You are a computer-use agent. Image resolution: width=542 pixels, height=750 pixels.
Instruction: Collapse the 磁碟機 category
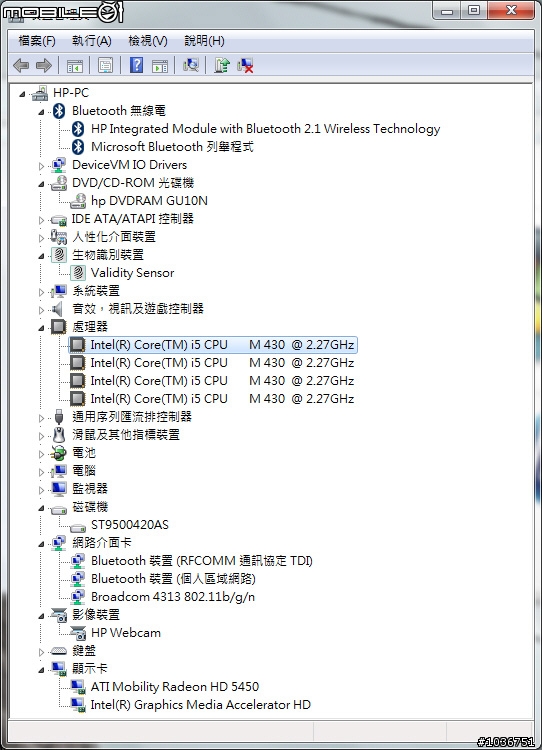coord(41,508)
